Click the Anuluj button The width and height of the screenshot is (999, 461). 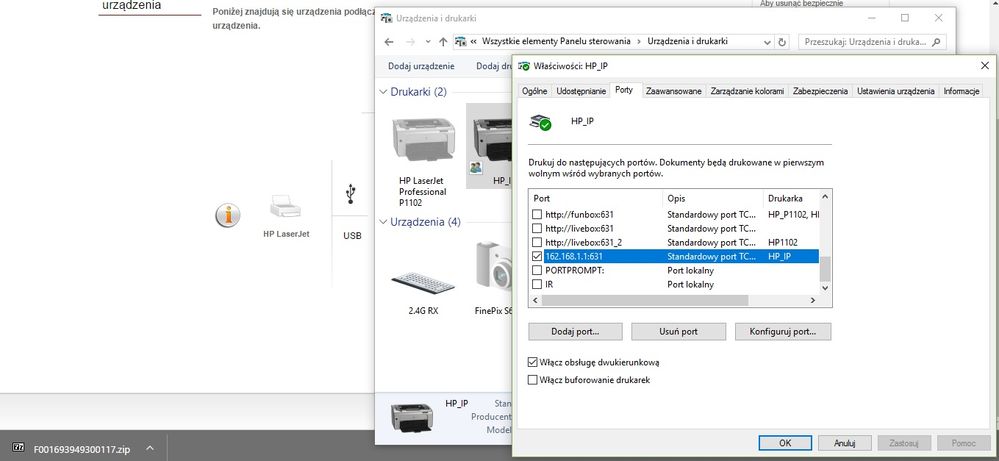point(845,443)
